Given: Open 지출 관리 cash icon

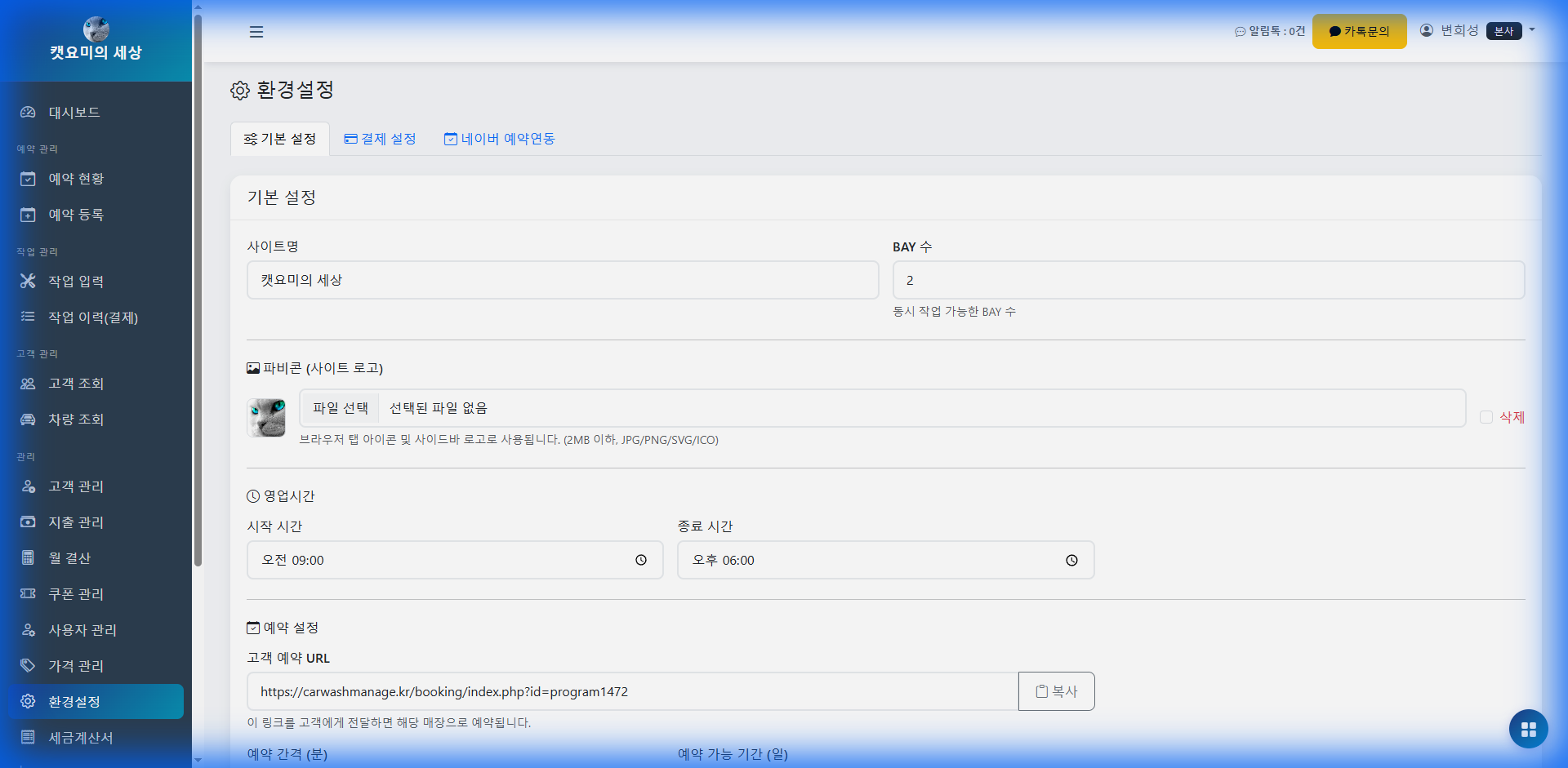Looking at the screenshot, I should [28, 522].
